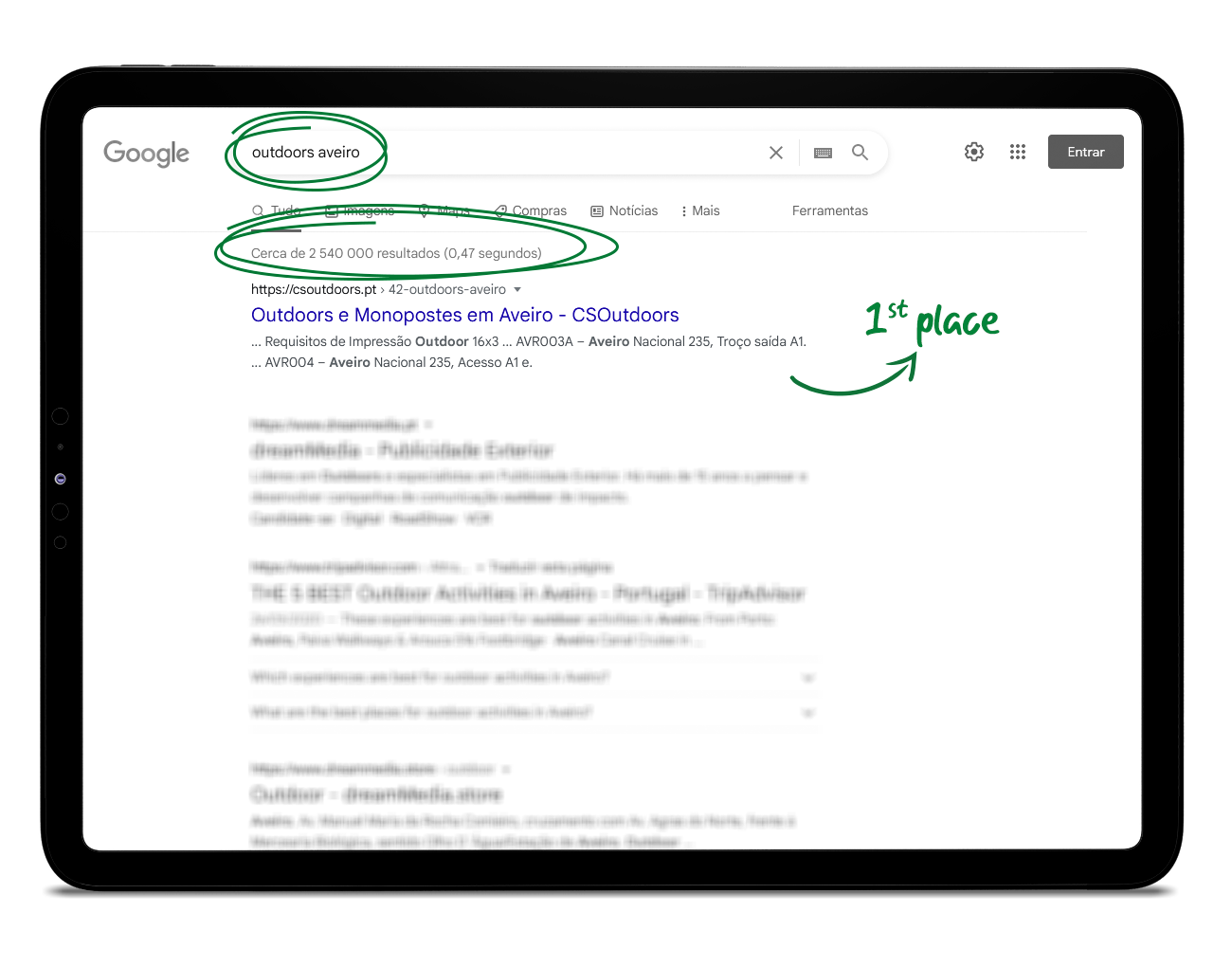Open the Mais menu
Viewport: 1232px width, 967px height.
pyautogui.click(x=700, y=210)
